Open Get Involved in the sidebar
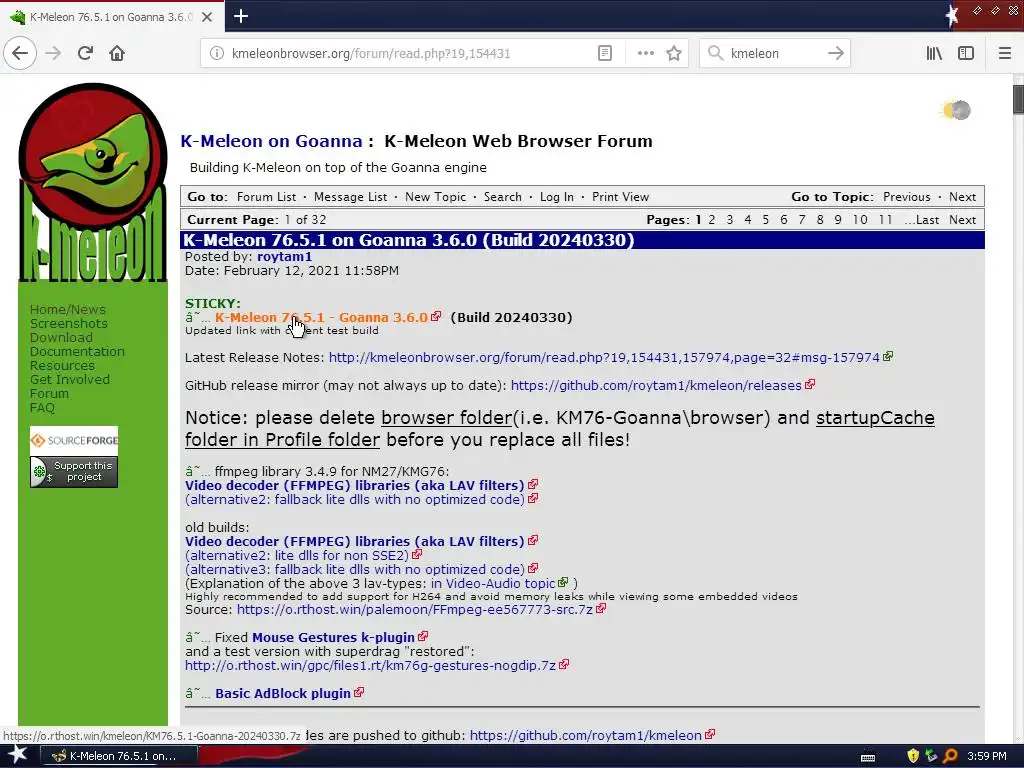The height and width of the screenshot is (768, 1024). coord(70,379)
